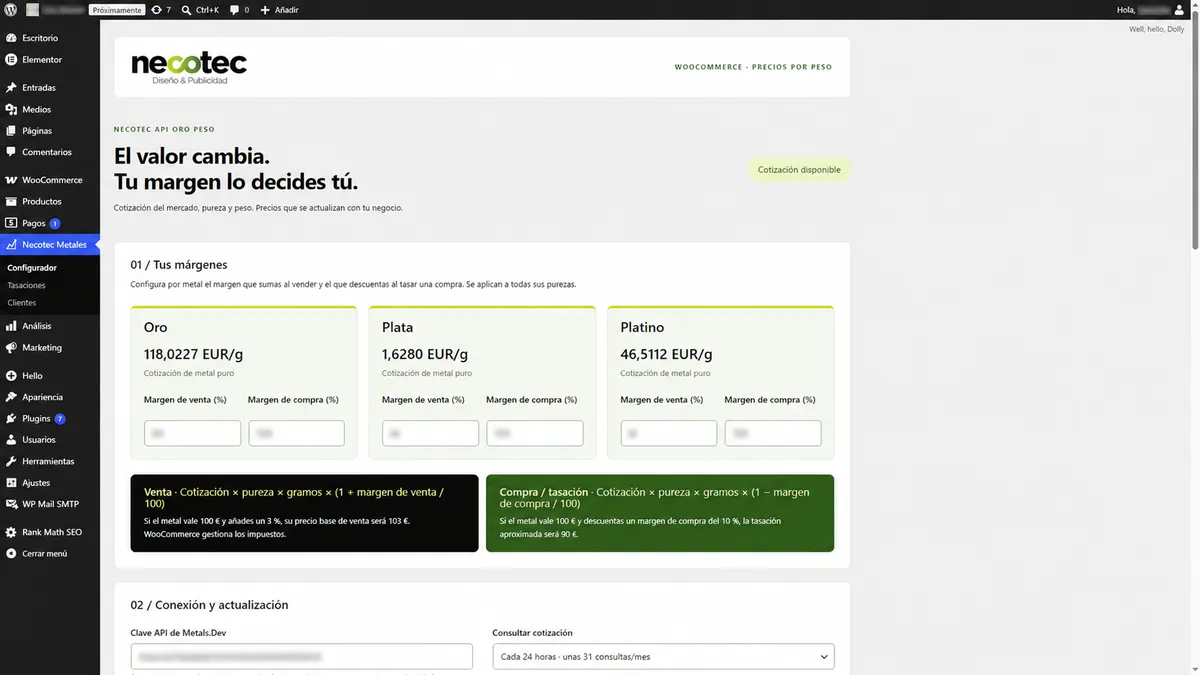
Task: Click the Clave API de Metals.Dev field
Action: (x=301, y=657)
